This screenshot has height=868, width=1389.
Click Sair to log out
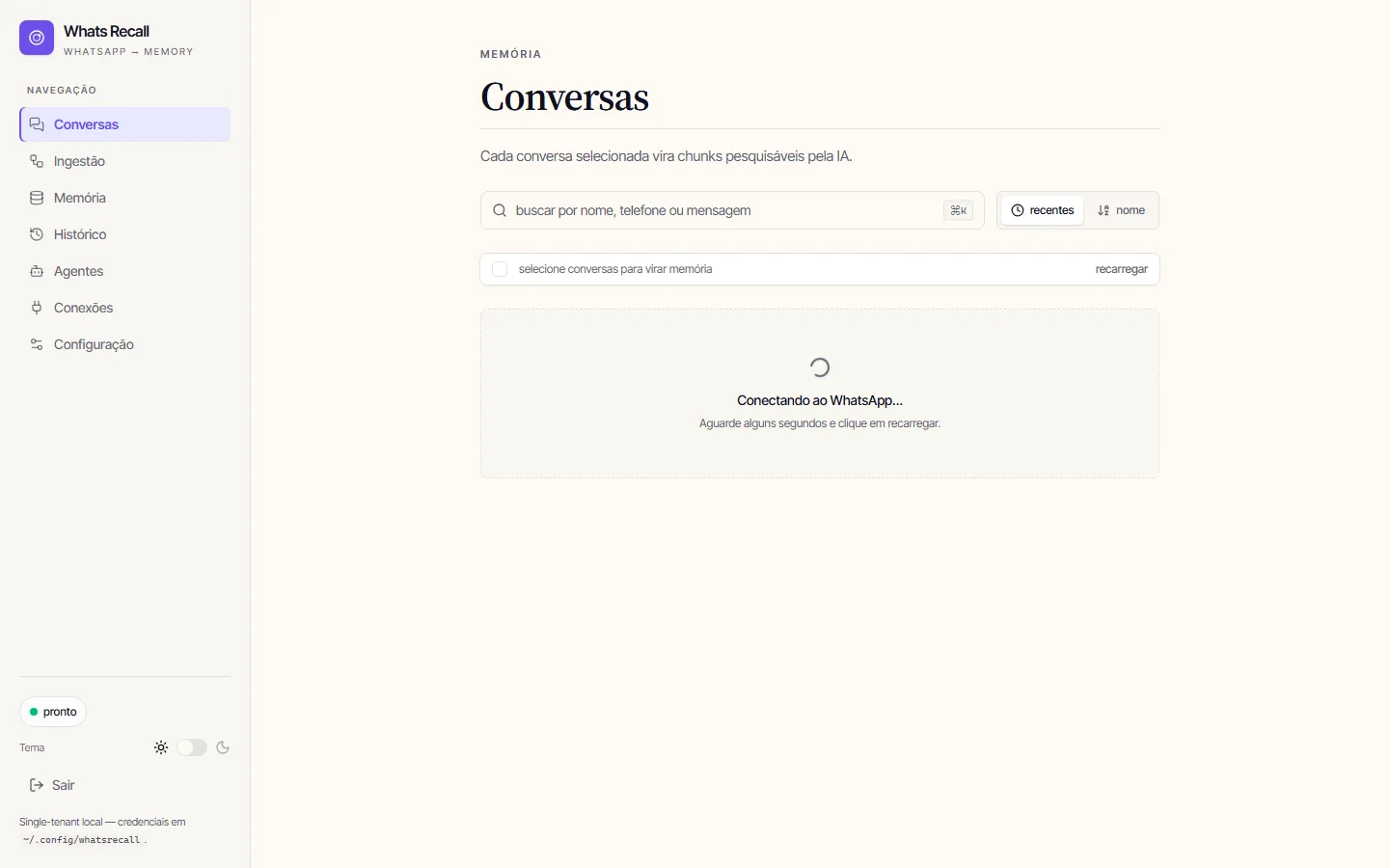click(124, 785)
